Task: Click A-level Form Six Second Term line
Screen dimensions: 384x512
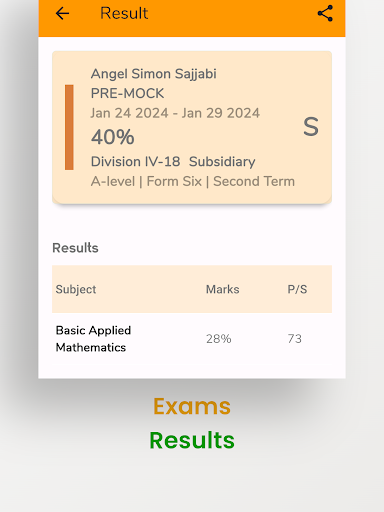Action: tap(193, 182)
